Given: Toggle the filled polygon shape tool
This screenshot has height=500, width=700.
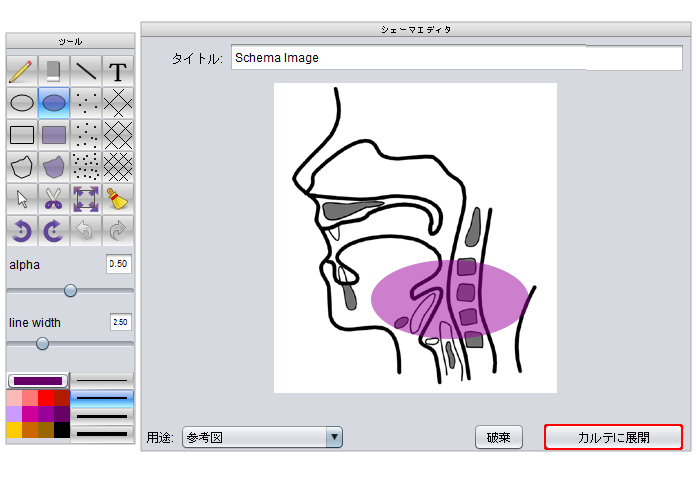Looking at the screenshot, I should [x=54, y=167].
